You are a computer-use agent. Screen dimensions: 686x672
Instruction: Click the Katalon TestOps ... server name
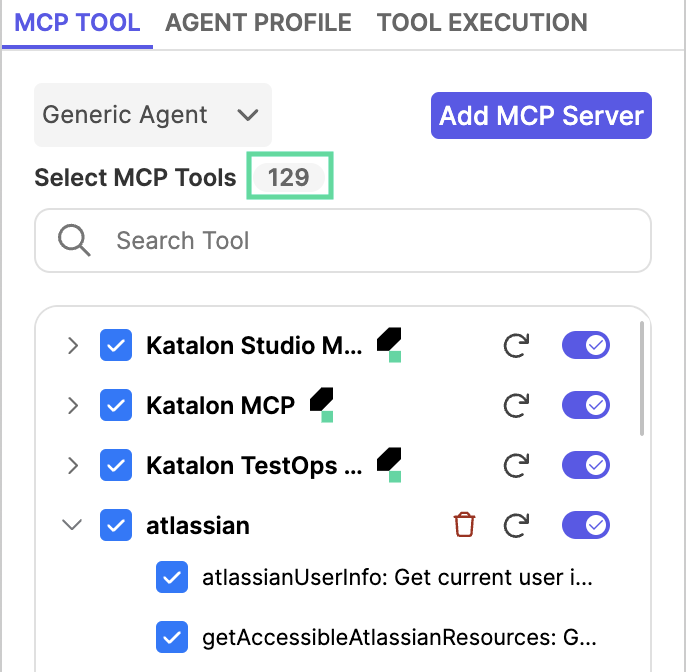click(x=254, y=466)
